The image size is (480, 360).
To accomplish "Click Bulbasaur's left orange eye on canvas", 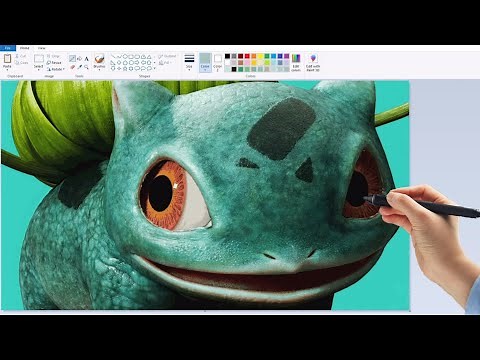I will coord(164,194).
